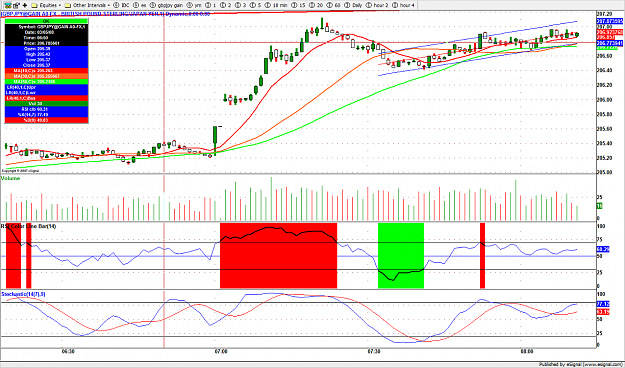Viewport: 625px width, 368px height.
Task: Click the toolbar icon left of the plus sign
Action: [x=16, y=6]
